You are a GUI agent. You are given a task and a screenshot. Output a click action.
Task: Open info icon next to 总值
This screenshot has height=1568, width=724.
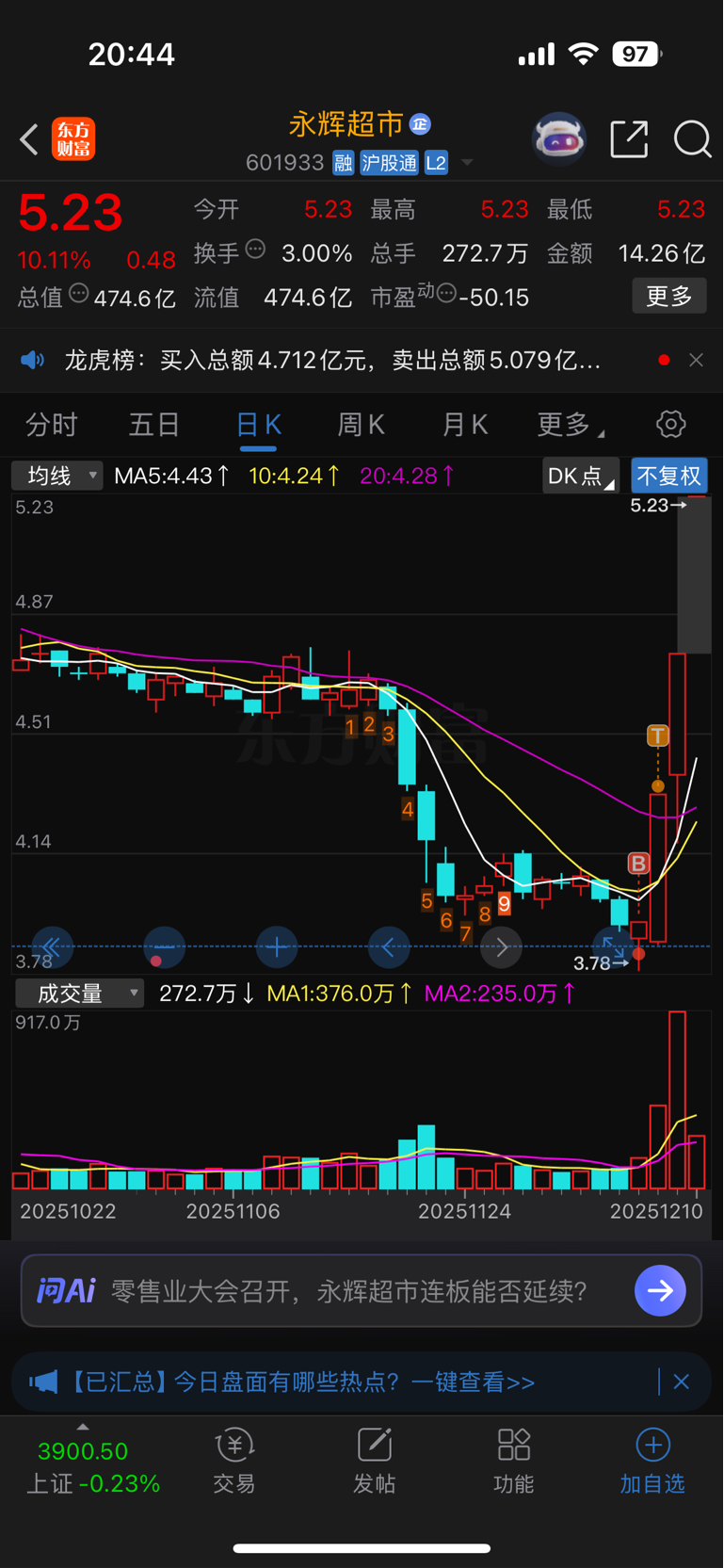79,294
